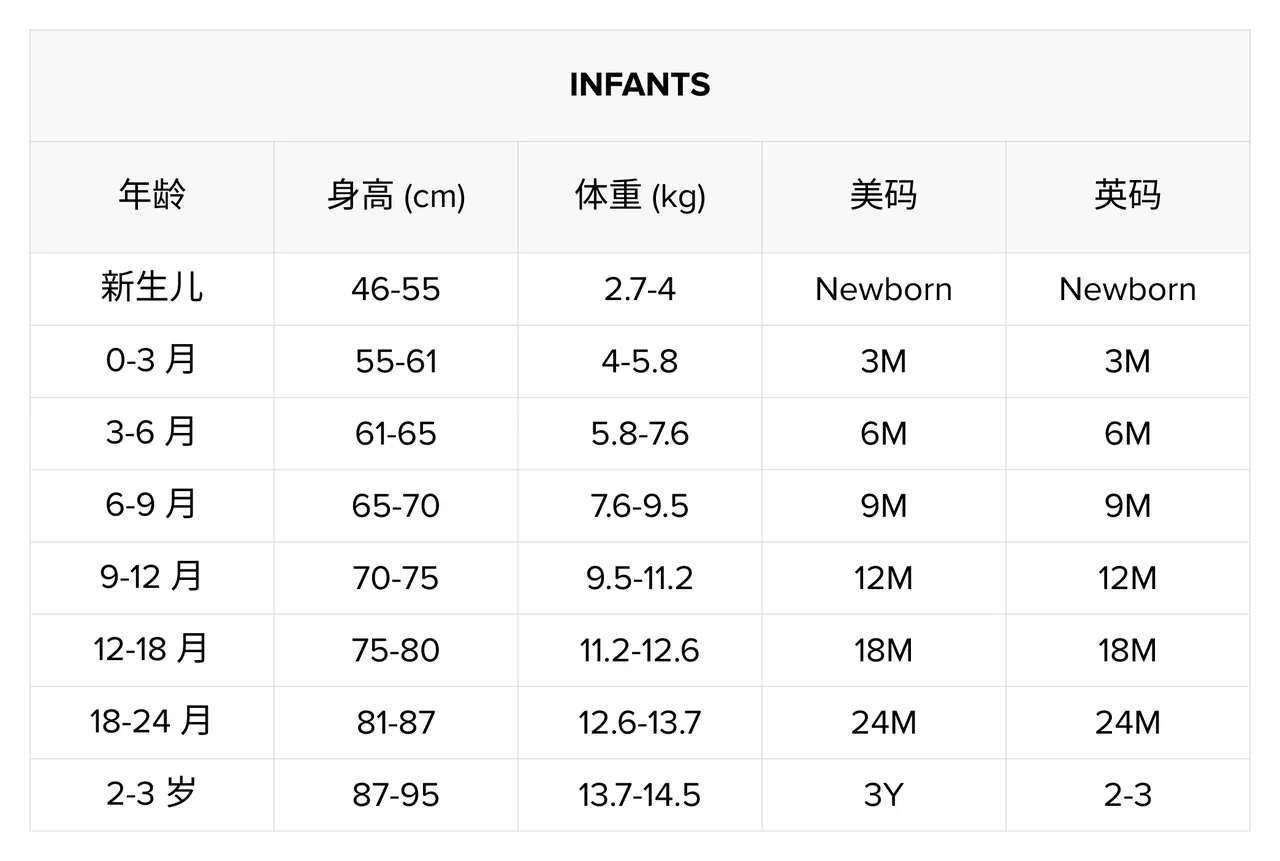Click the INFANTS table title
Screen dimensions: 1280x861
point(640,85)
